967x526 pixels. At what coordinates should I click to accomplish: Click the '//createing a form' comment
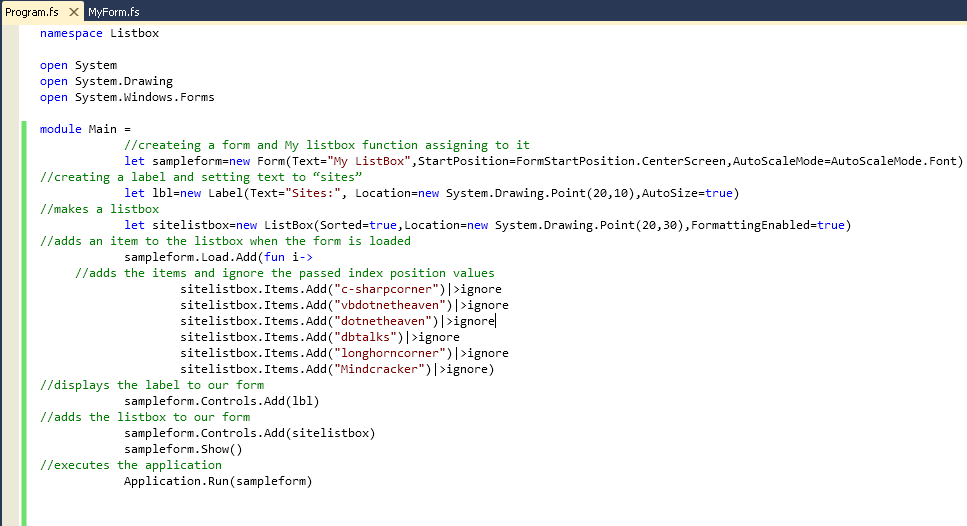[x=327, y=146]
